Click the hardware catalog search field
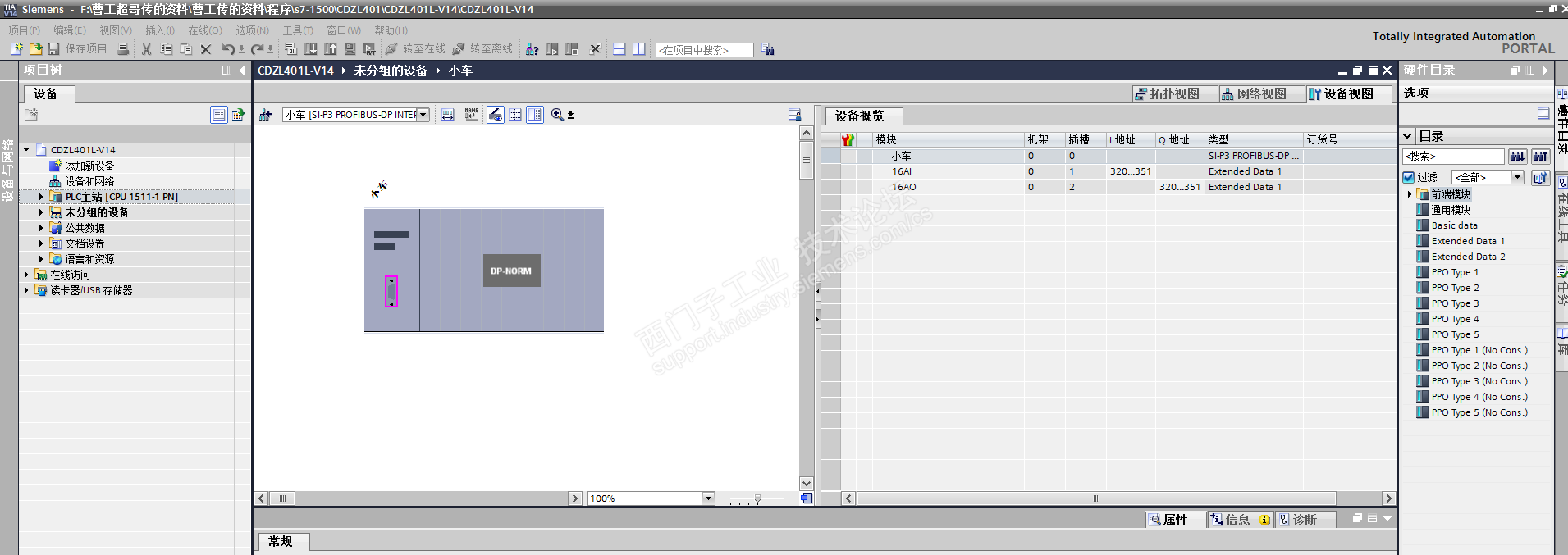Viewport: 1568px width, 555px height. pos(1453,156)
